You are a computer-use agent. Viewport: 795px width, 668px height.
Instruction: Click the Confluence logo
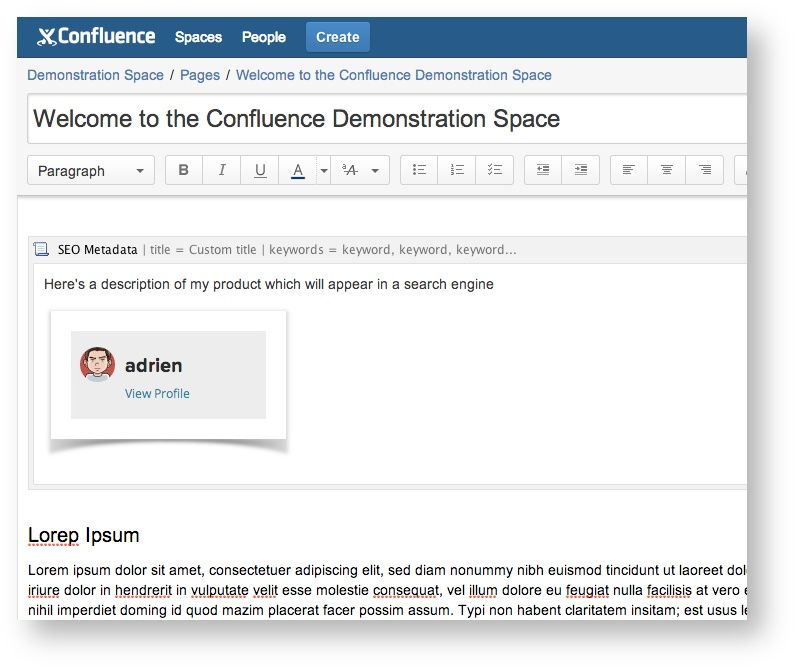click(x=96, y=36)
